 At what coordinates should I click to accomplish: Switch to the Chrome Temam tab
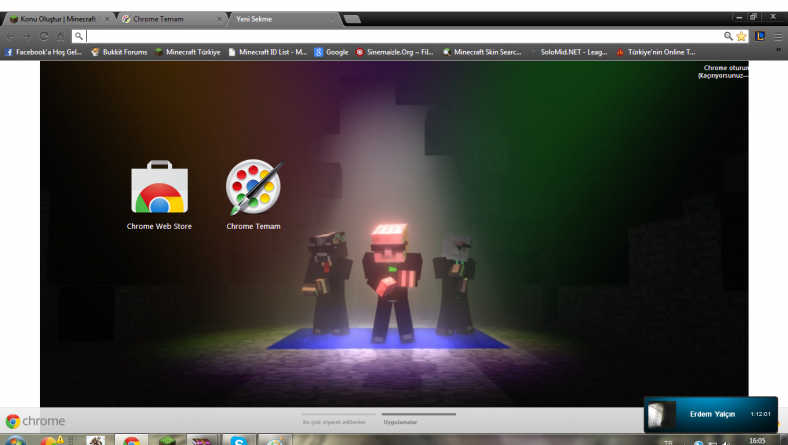click(x=171, y=19)
